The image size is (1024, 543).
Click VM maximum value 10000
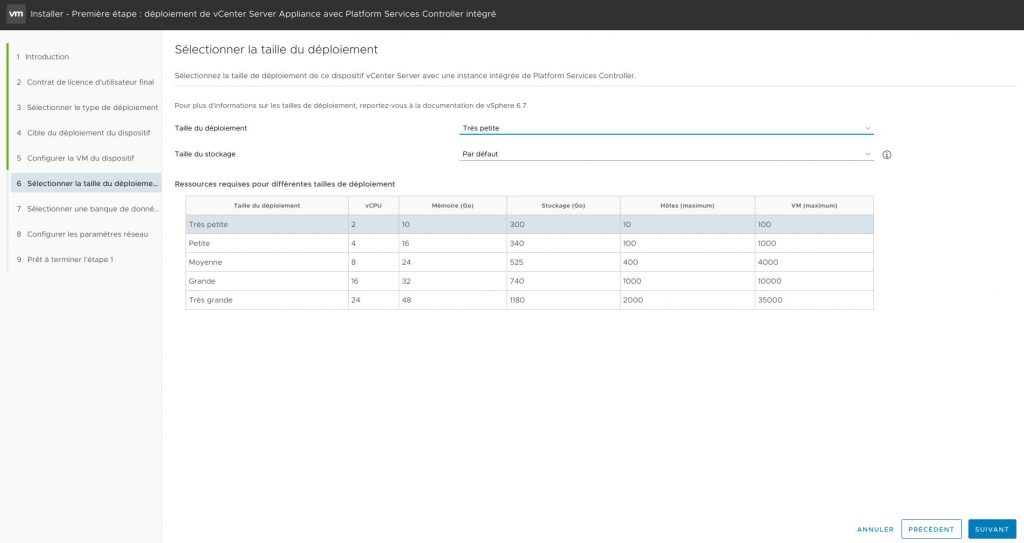pos(769,281)
